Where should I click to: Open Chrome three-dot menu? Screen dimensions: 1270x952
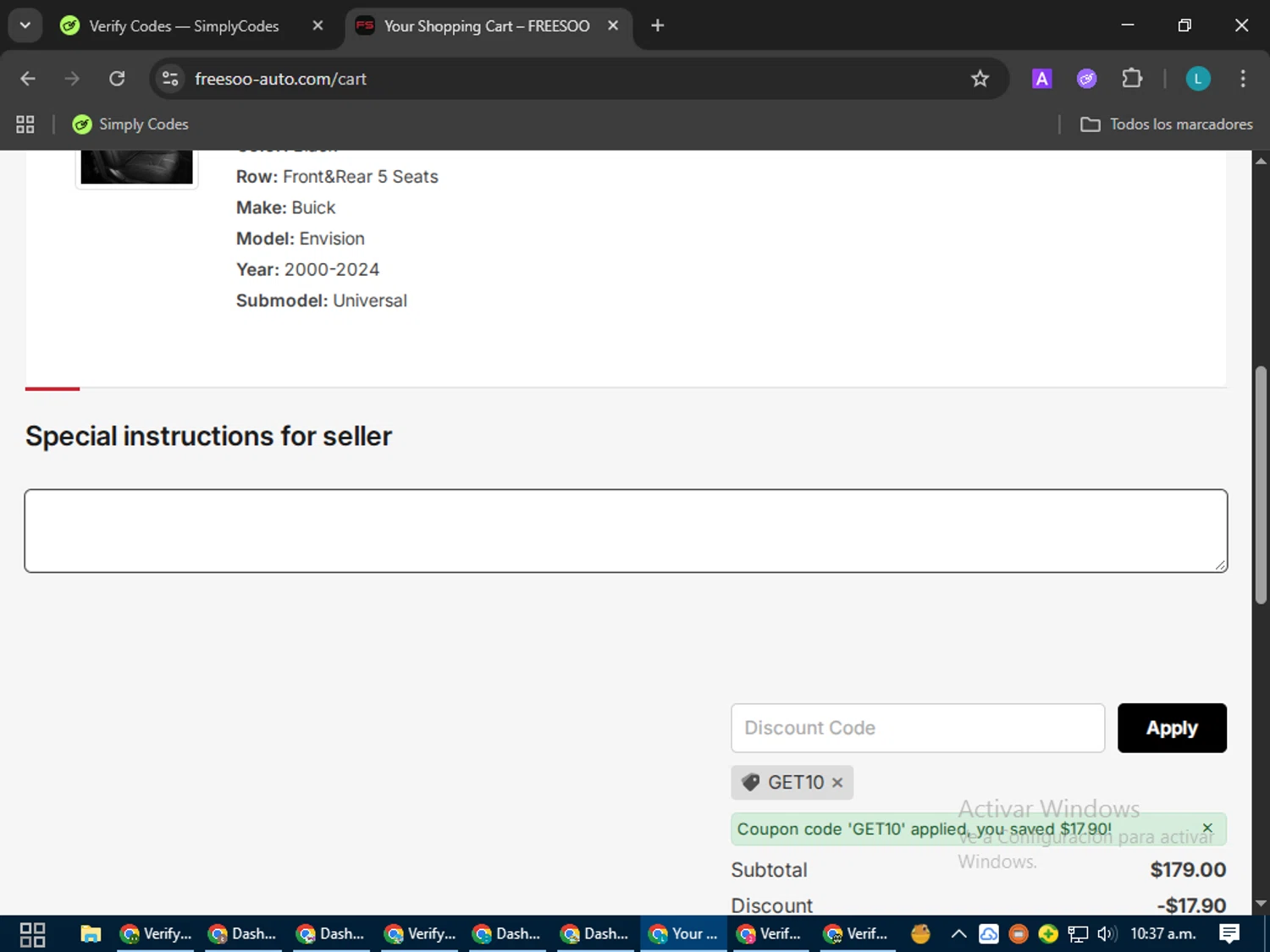click(x=1242, y=79)
